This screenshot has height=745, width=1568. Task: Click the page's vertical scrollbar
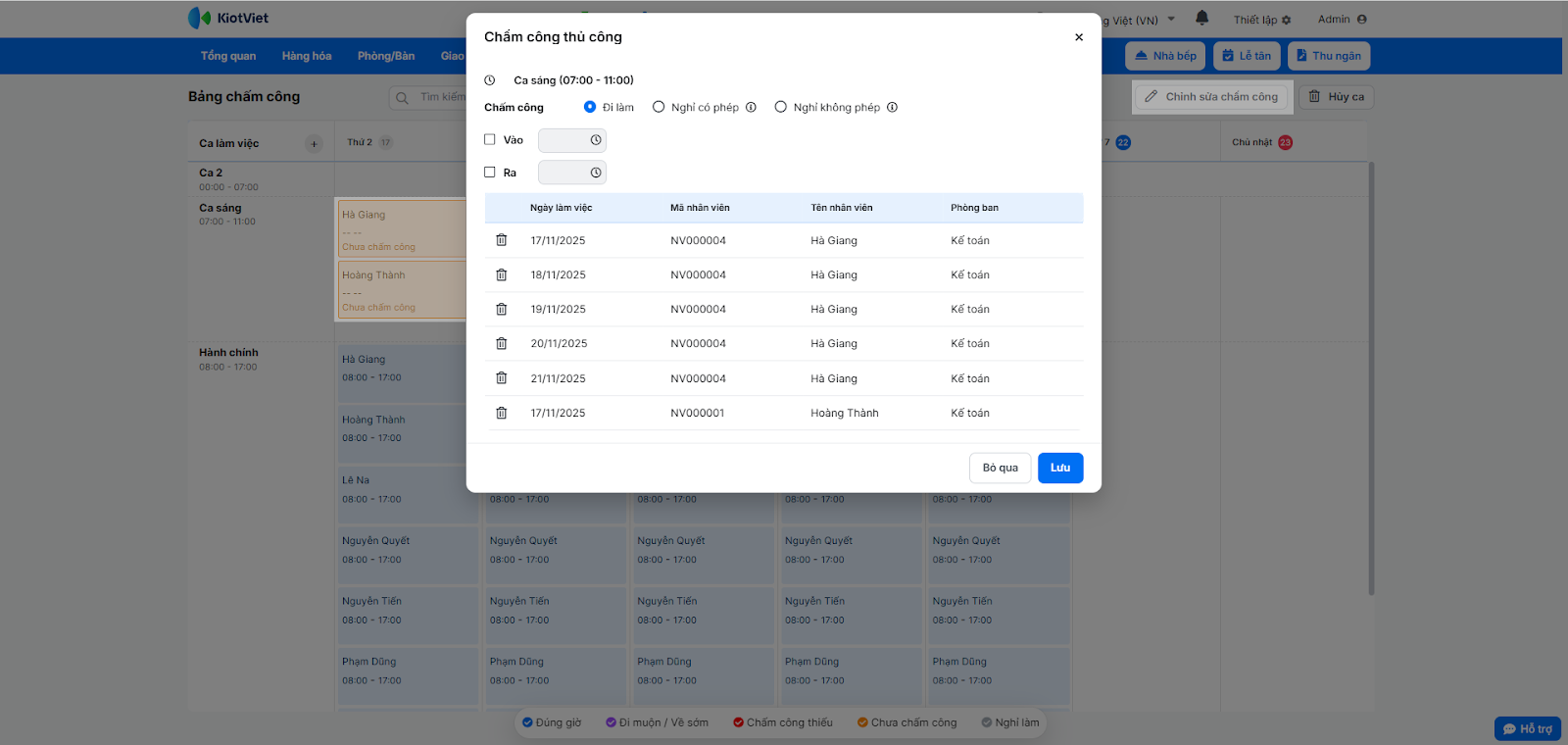[x=1371, y=377]
